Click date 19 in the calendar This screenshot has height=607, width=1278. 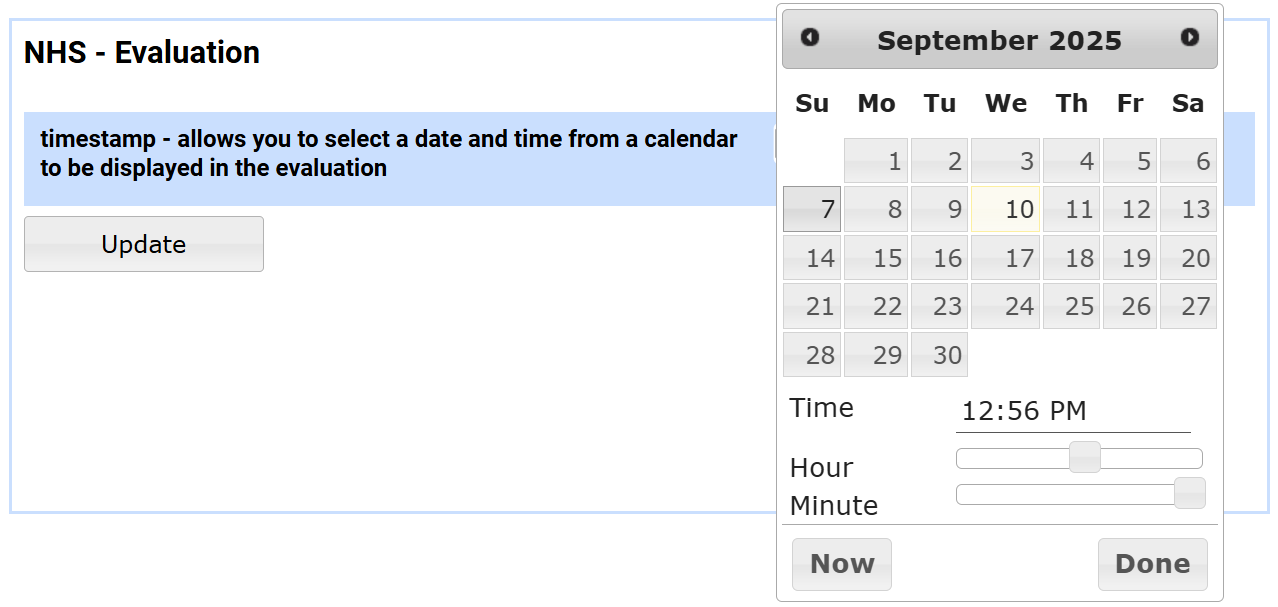[1130, 258]
